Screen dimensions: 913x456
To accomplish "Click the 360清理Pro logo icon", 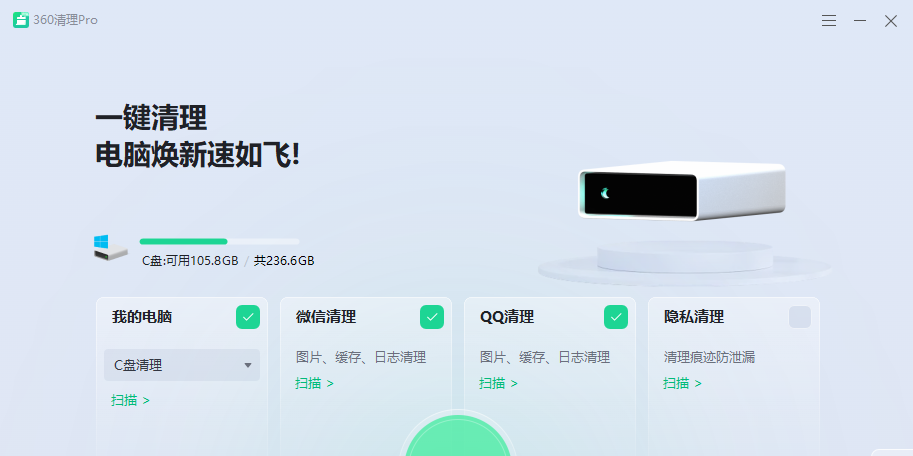I will (21, 20).
